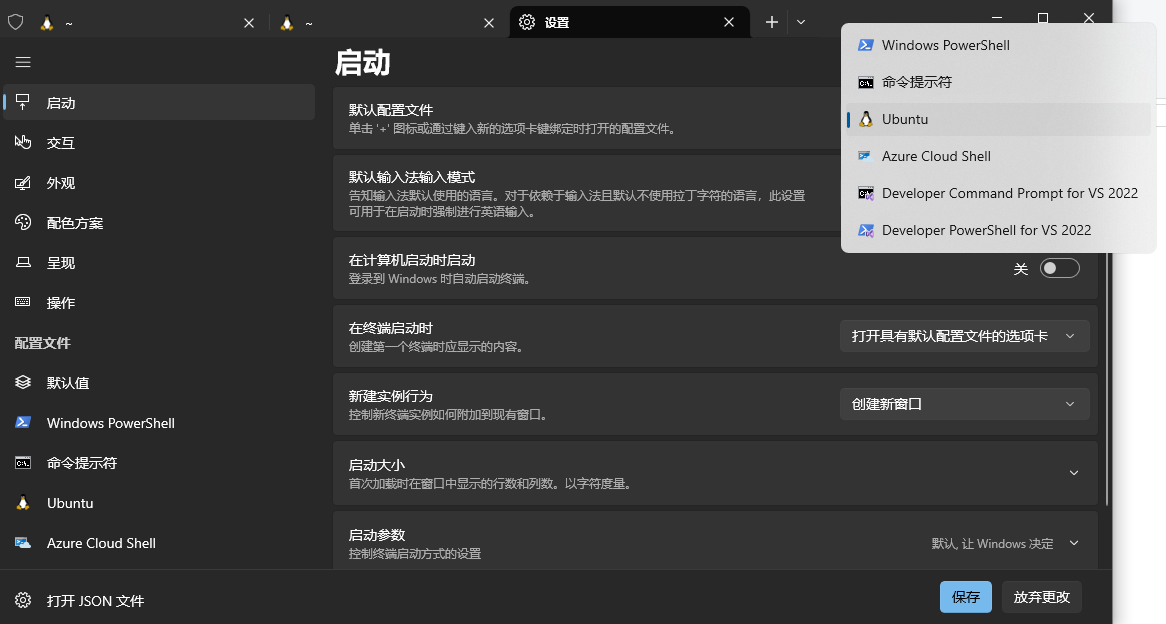Viewport: 1166px width, 624px height.
Task: Open 配色方案 settings page
Action: tap(160, 222)
